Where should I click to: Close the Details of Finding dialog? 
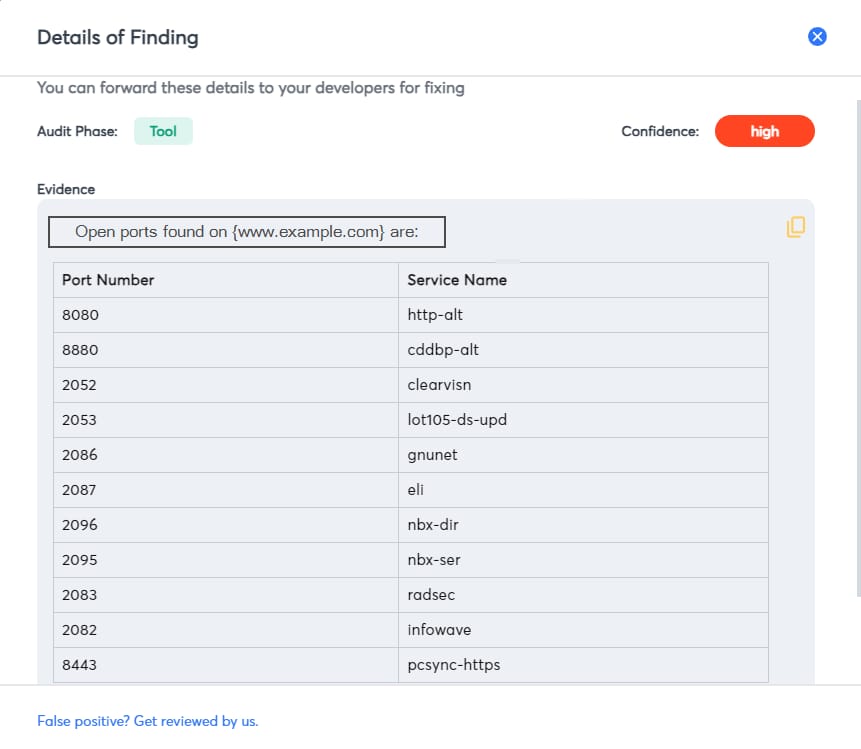tap(817, 37)
